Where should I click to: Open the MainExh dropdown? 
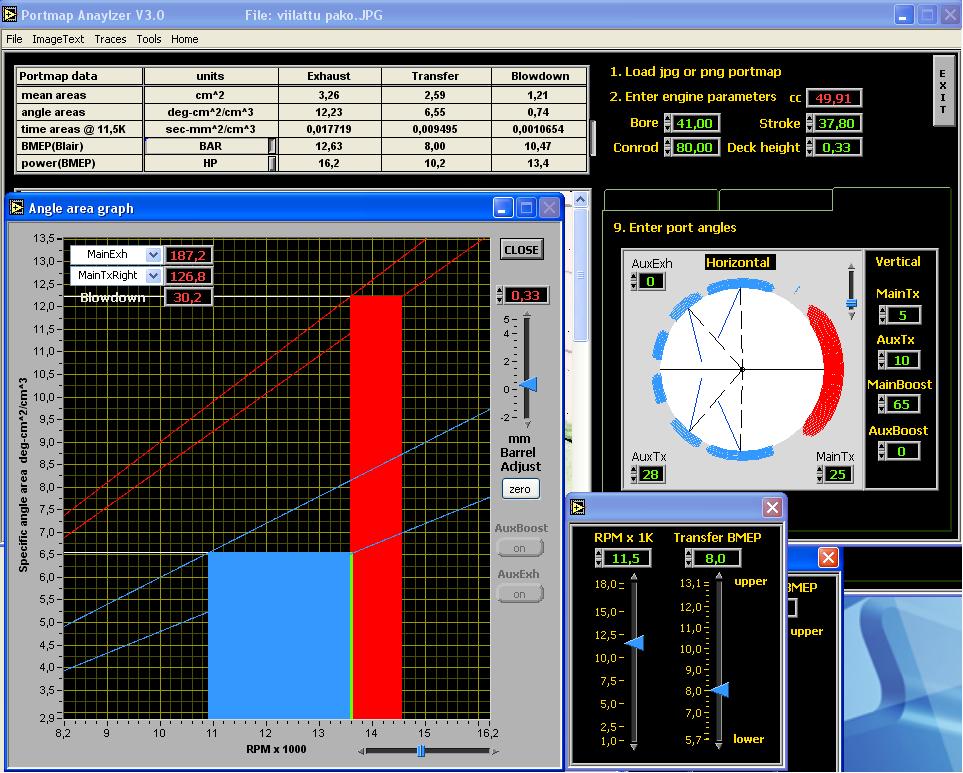[153, 255]
